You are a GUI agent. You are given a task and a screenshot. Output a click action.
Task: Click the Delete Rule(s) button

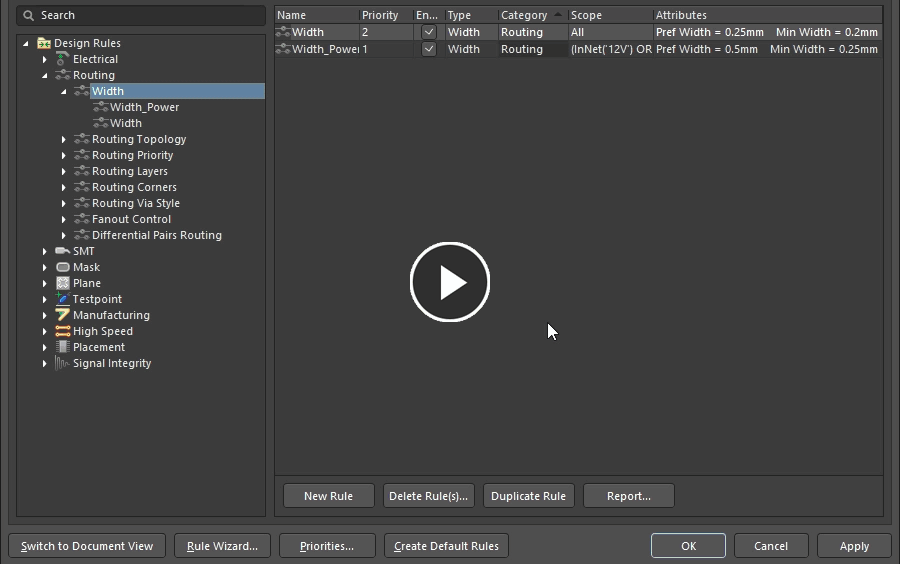tap(429, 496)
